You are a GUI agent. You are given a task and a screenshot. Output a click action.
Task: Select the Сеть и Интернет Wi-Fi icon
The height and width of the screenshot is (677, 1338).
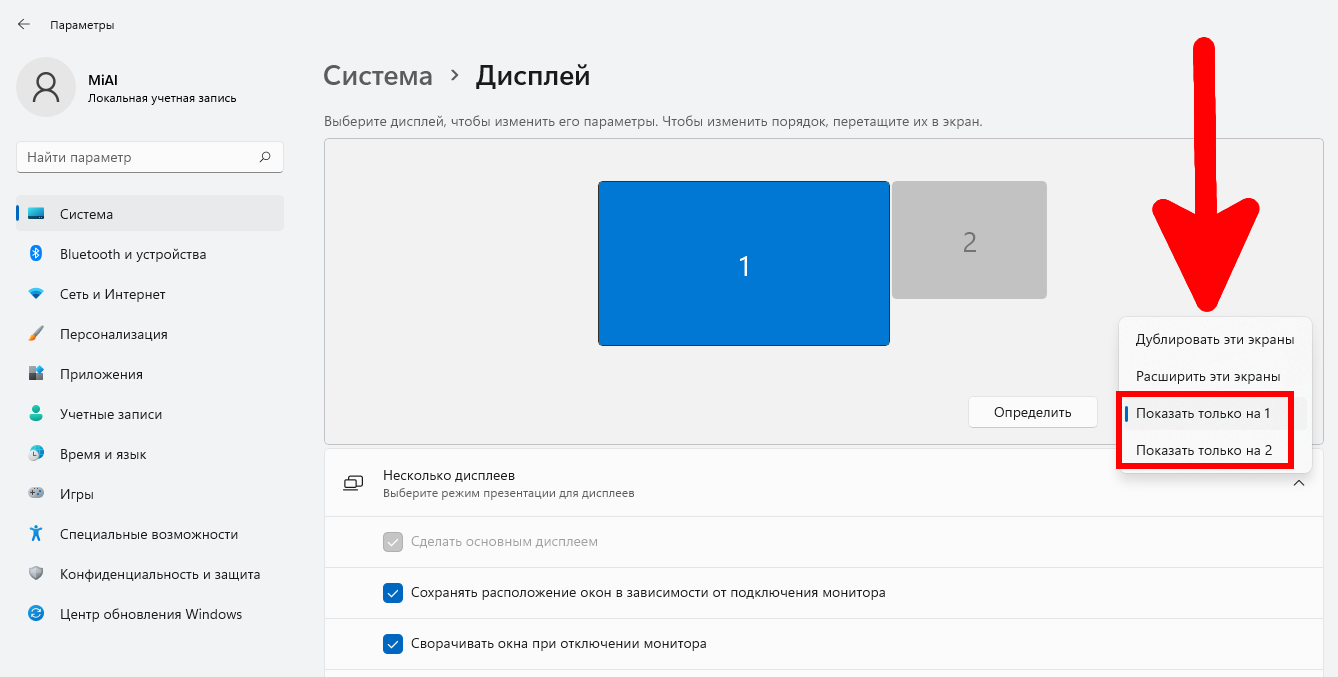(36, 294)
